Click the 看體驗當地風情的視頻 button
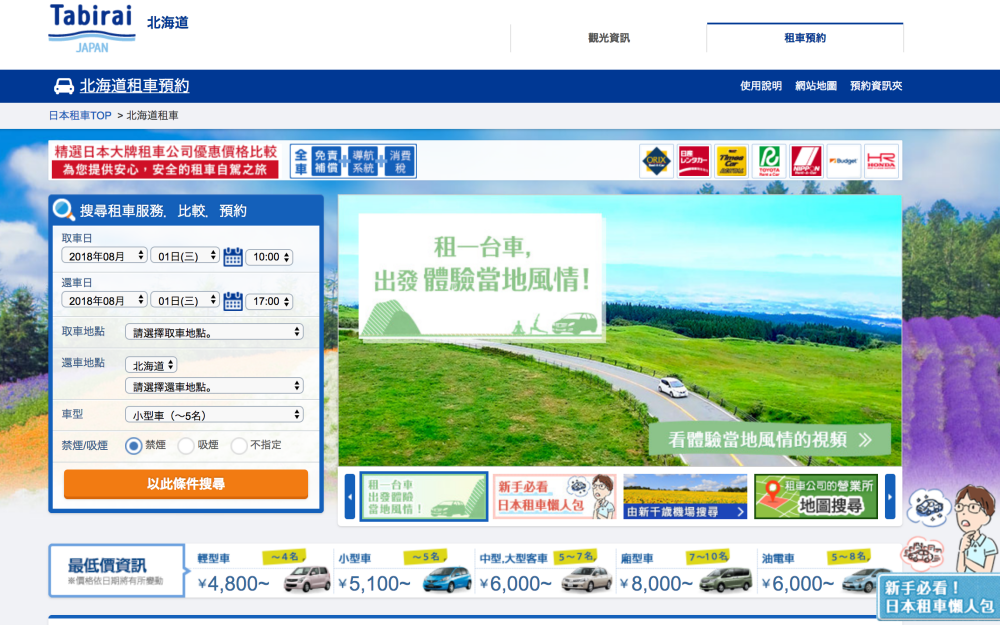1000x625 pixels. (x=770, y=439)
